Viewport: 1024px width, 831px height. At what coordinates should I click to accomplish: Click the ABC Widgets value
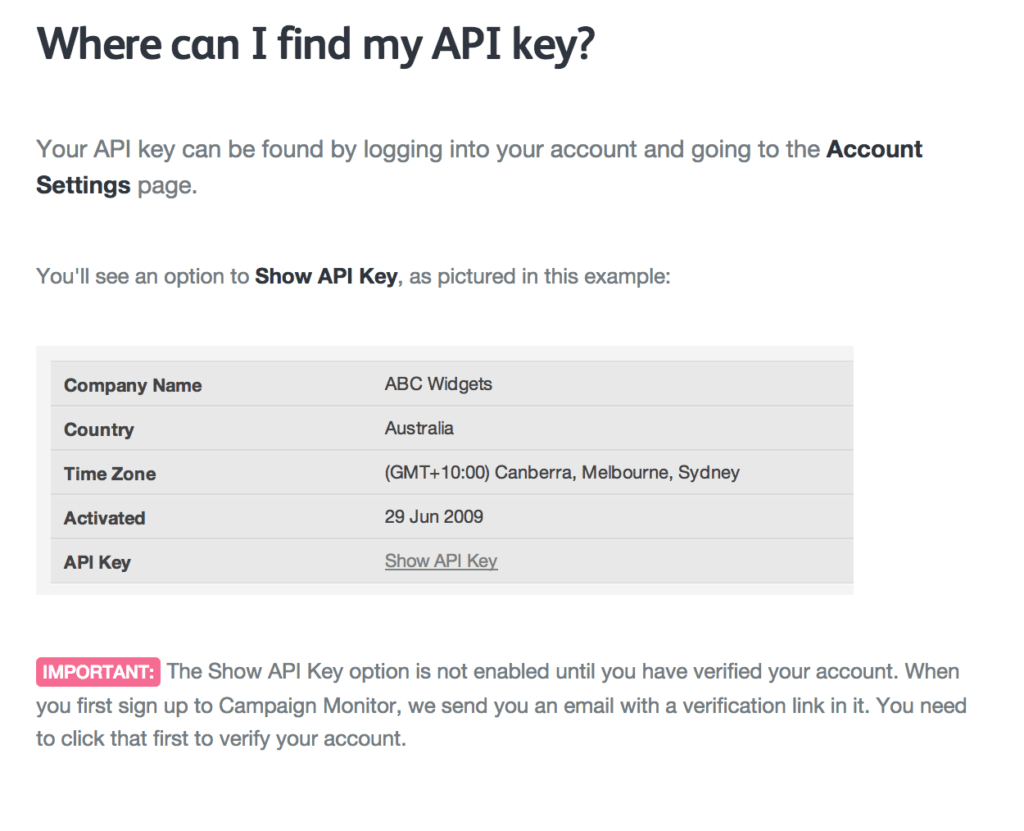pos(438,384)
